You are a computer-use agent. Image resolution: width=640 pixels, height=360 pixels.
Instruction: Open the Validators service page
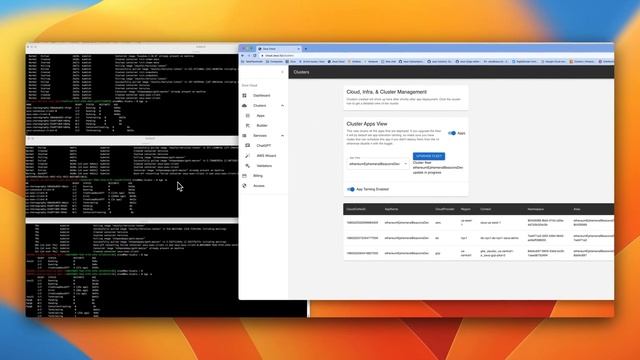coord(264,166)
